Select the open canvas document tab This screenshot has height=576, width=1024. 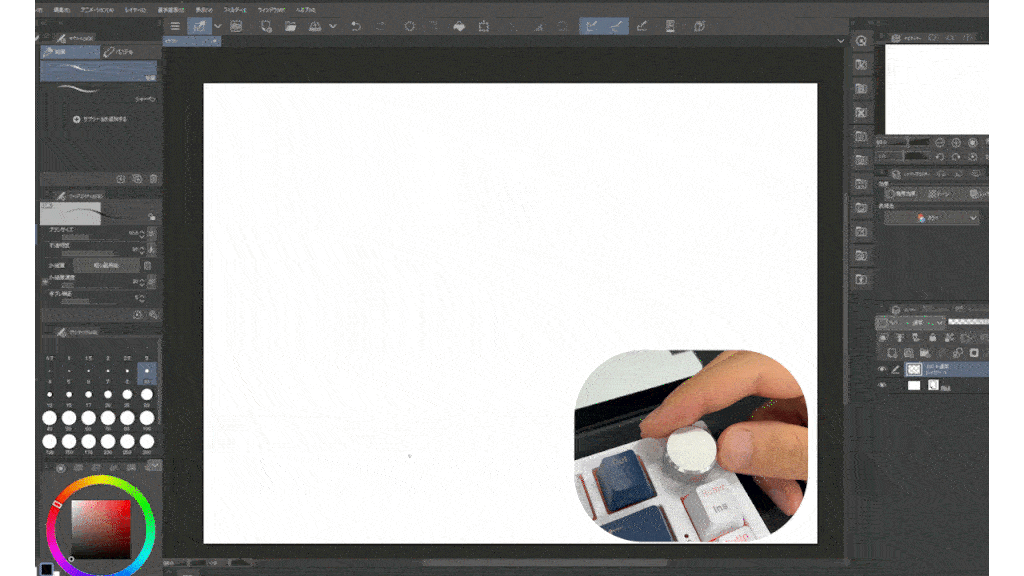tap(191, 40)
